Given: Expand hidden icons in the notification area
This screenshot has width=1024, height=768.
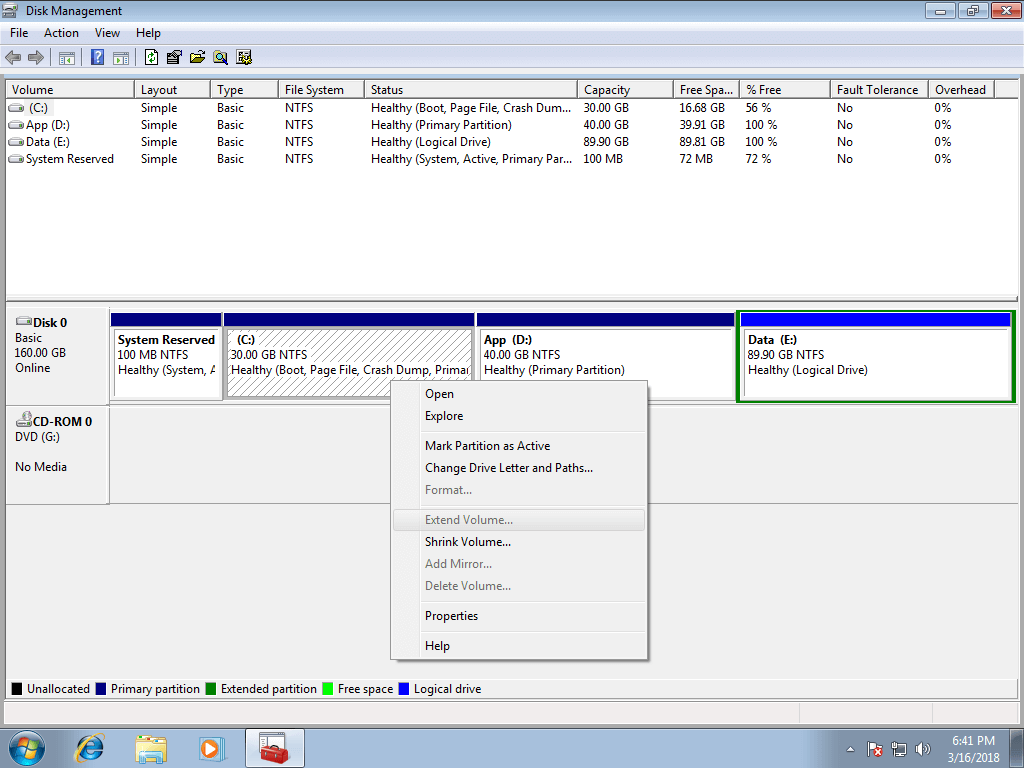Looking at the screenshot, I should [x=848, y=747].
